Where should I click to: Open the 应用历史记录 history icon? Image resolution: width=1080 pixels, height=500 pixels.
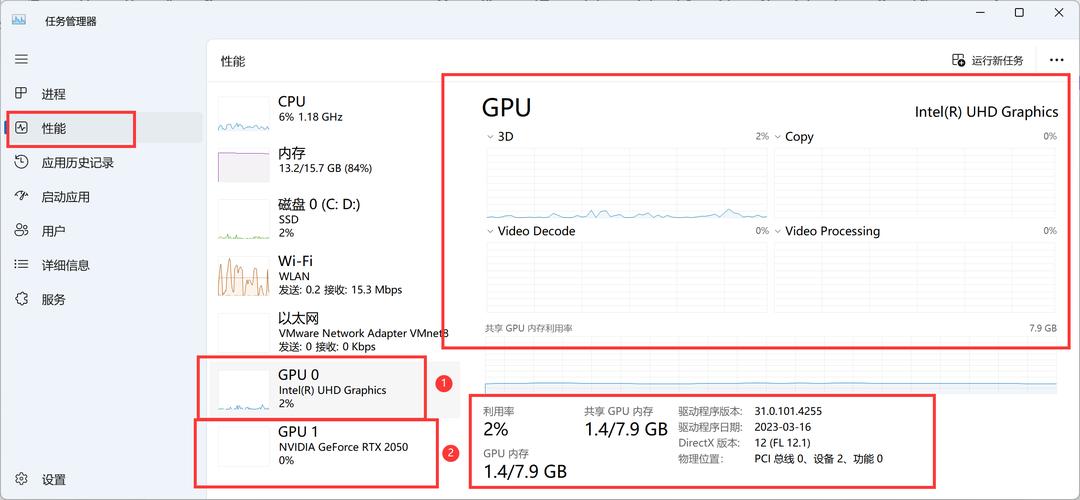pos(21,162)
